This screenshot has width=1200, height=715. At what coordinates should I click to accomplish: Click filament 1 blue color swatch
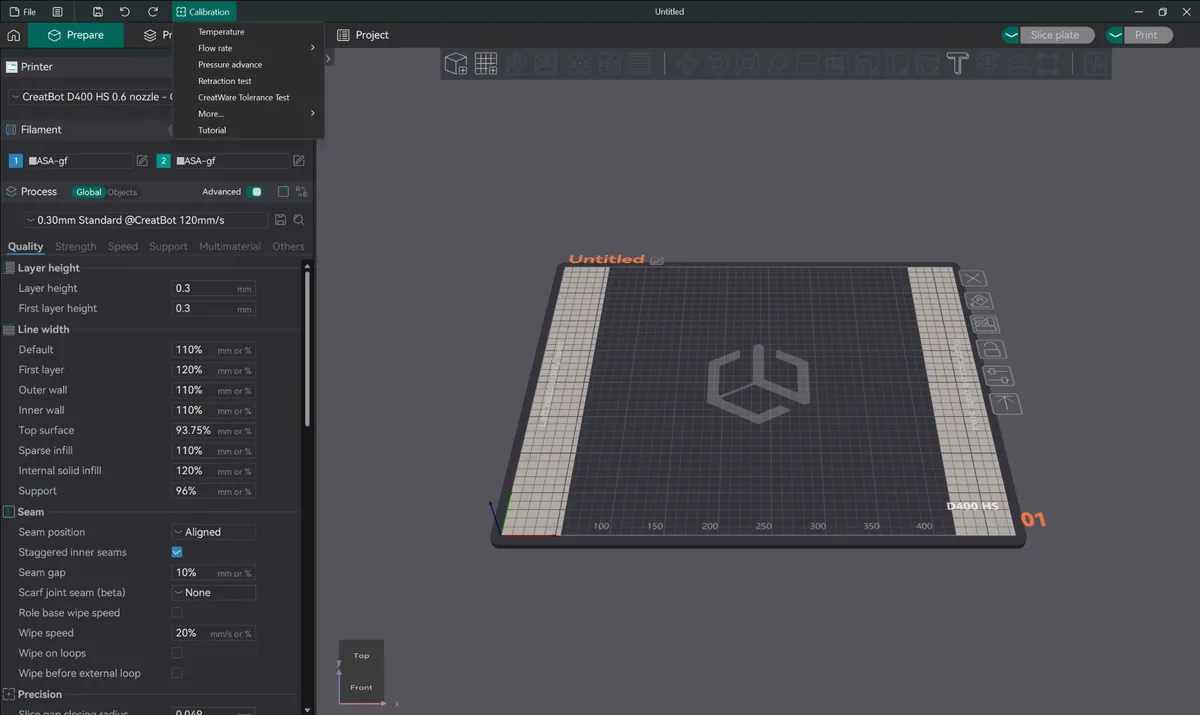pos(15,161)
